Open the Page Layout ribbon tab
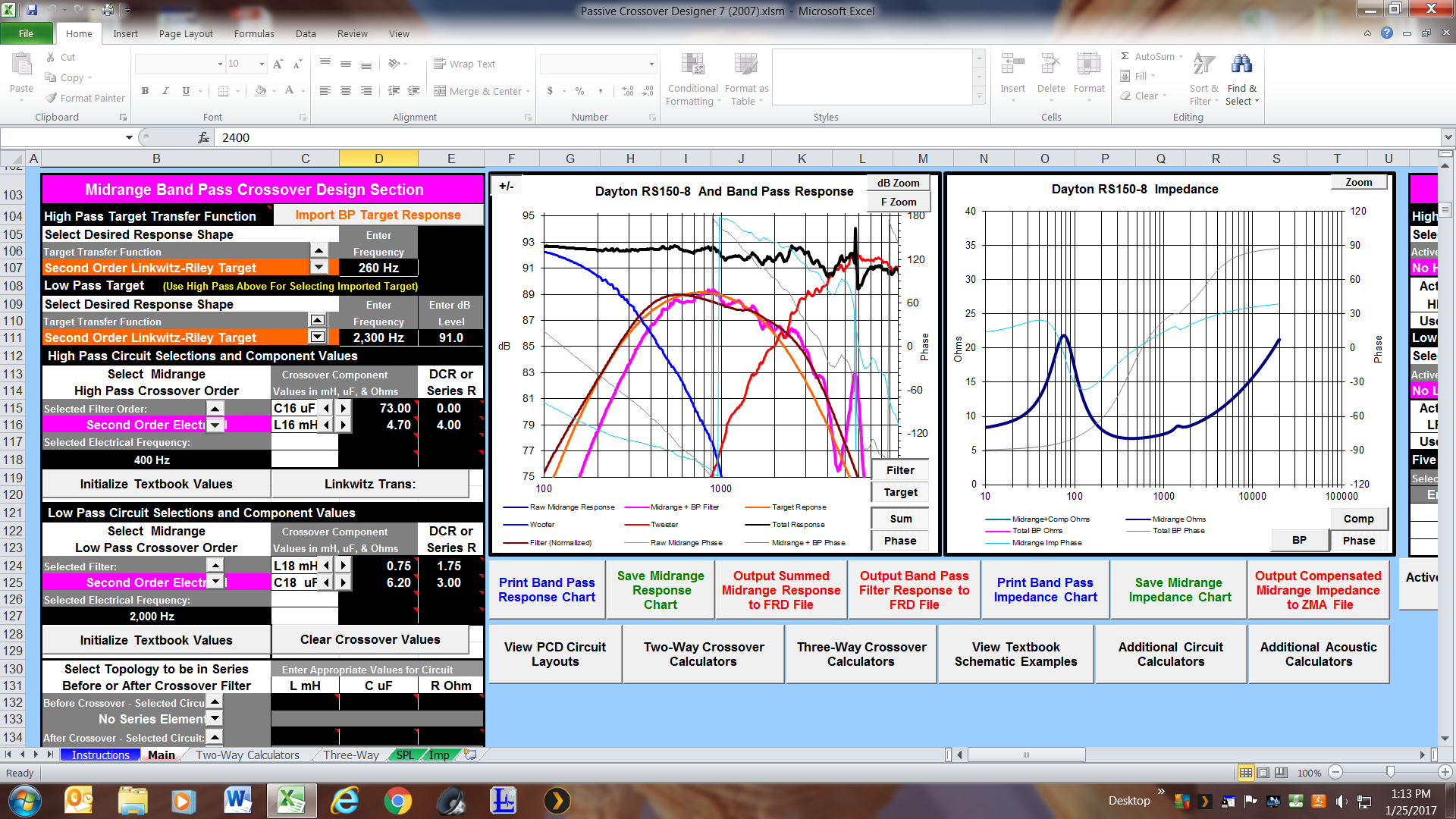The height and width of the screenshot is (819, 1456). pyautogui.click(x=186, y=33)
